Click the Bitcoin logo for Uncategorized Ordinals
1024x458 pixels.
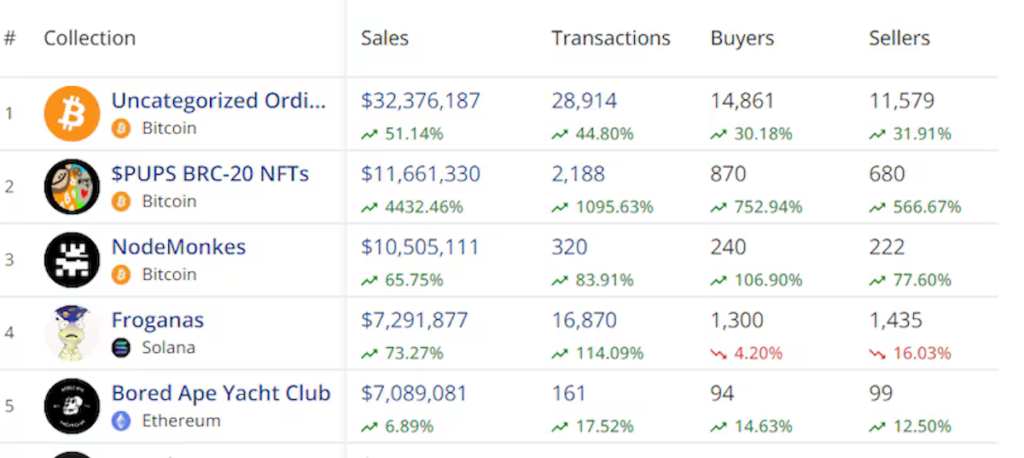(x=72, y=114)
